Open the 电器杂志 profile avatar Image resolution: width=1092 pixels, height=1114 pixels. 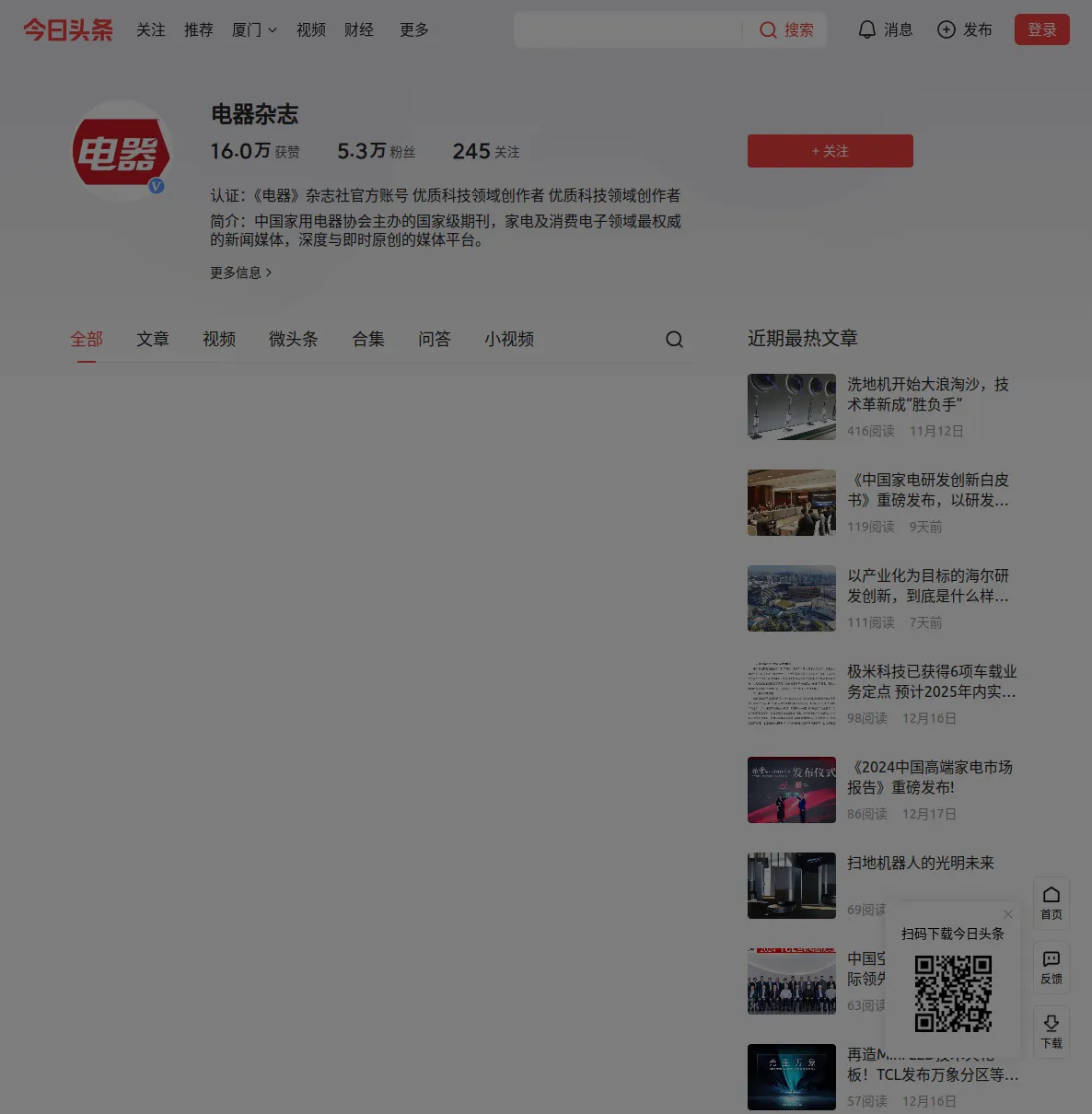122,150
